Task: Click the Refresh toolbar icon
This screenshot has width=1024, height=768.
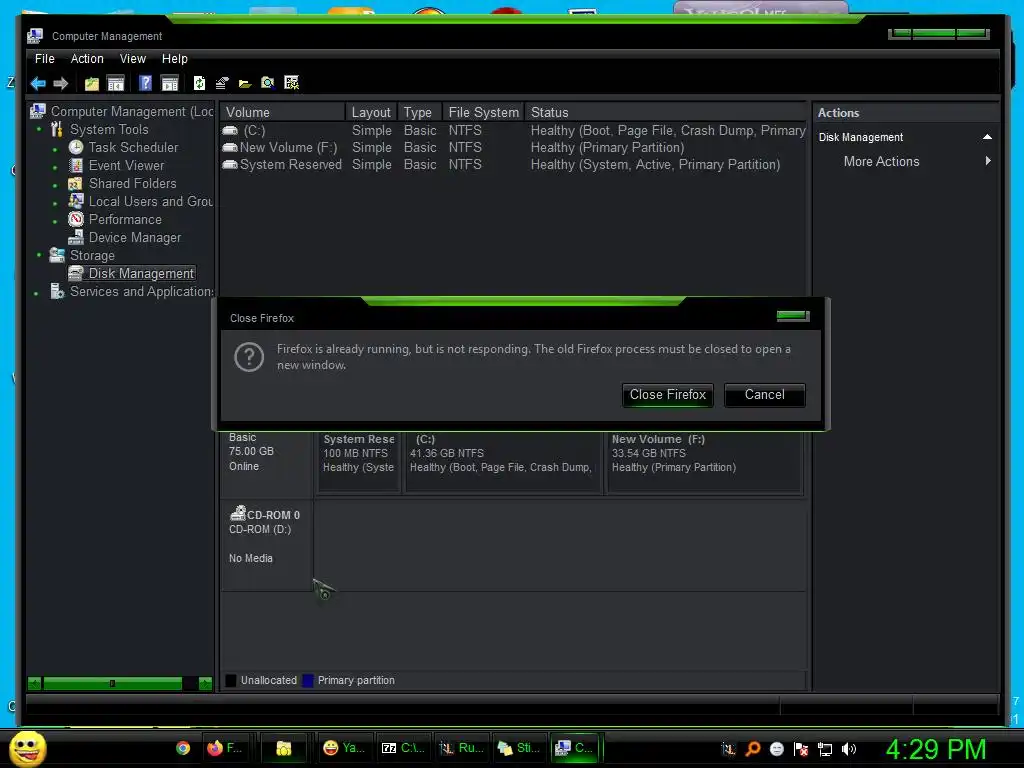Action: click(x=199, y=83)
